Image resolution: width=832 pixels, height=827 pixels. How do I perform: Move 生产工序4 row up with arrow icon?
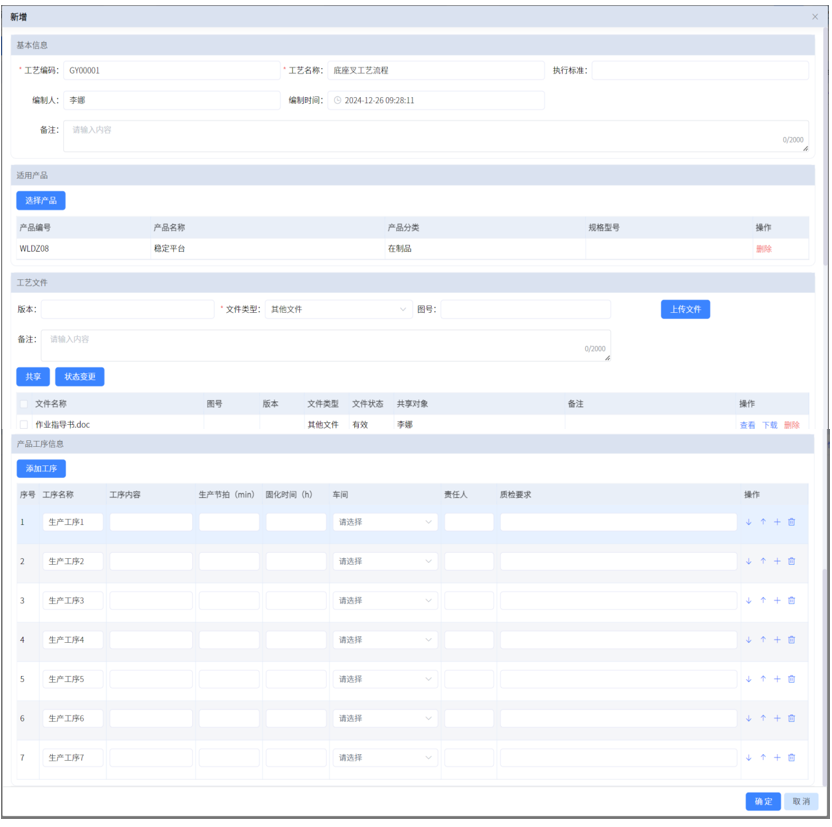[762, 640]
